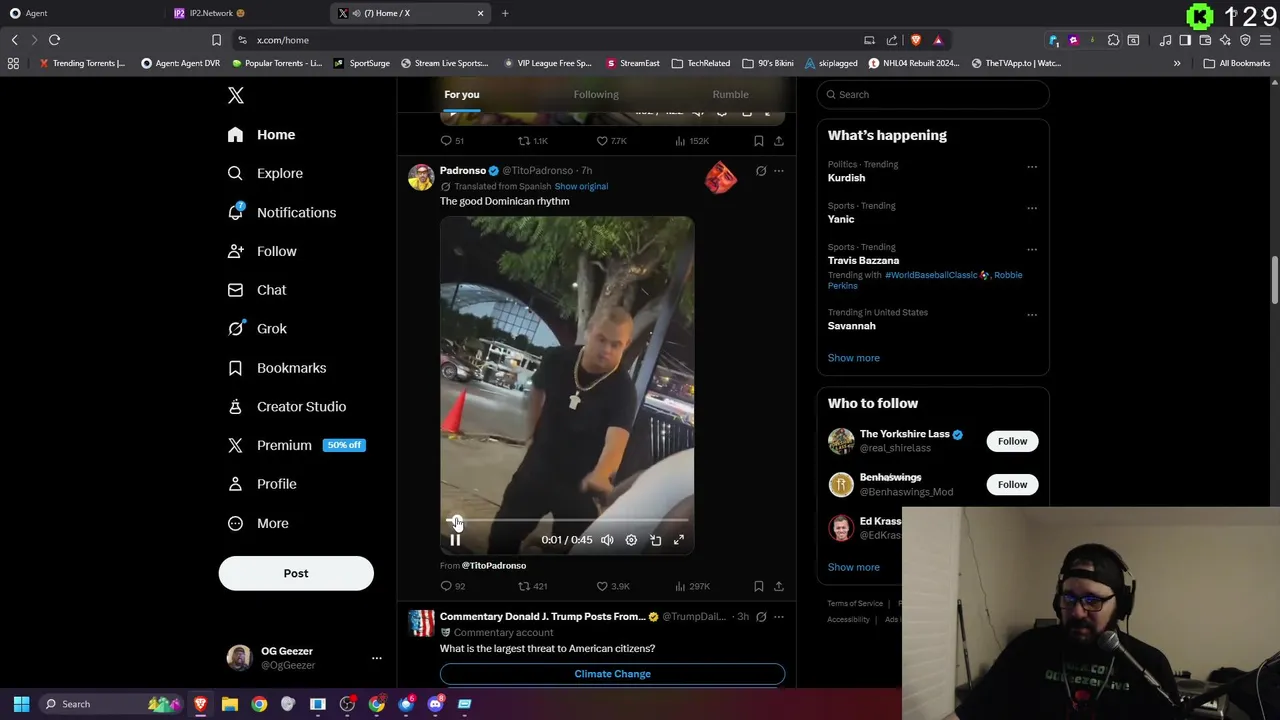Pause the Padronso video

click(455, 540)
